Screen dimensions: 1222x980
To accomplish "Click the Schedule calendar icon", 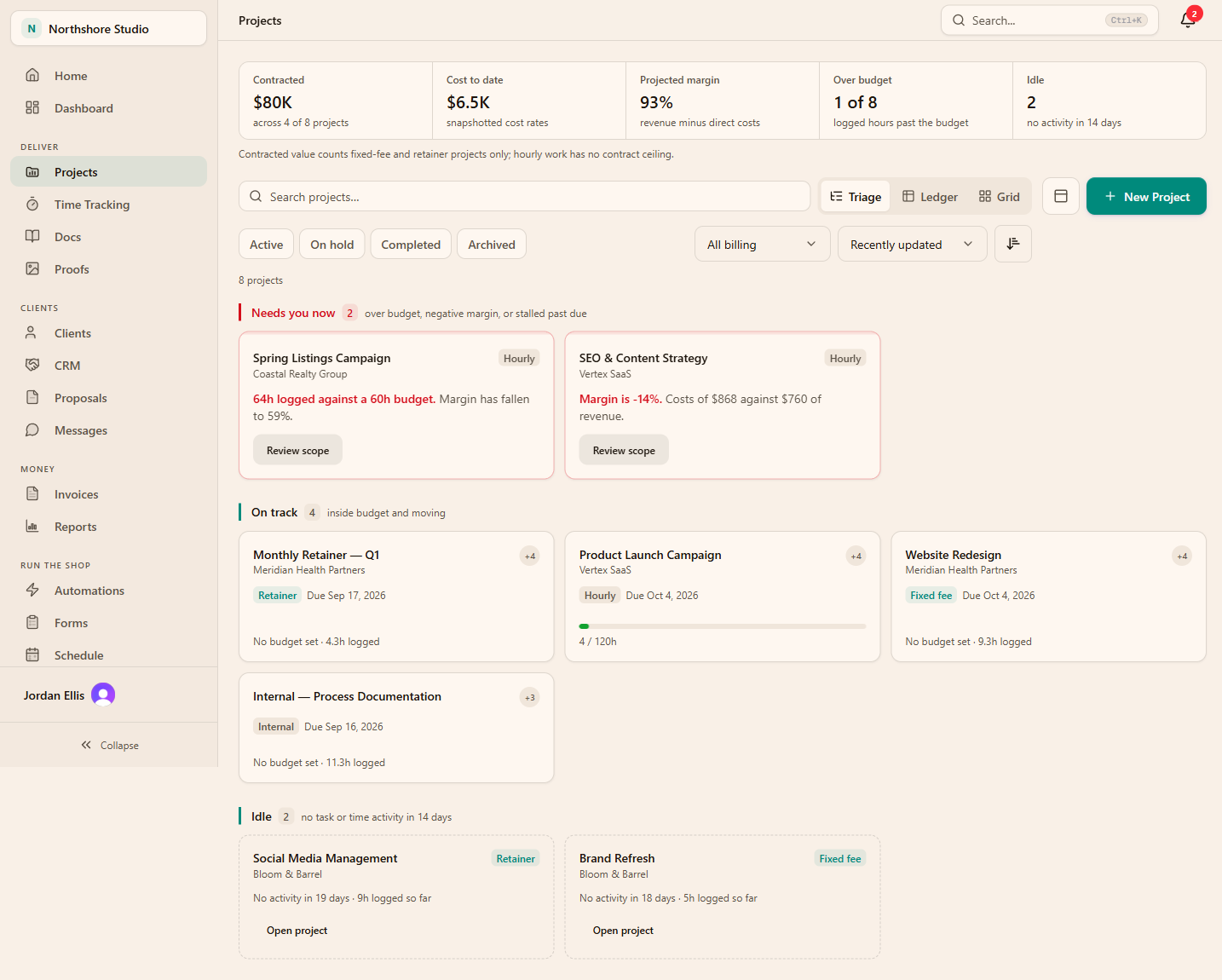I will click(32, 654).
